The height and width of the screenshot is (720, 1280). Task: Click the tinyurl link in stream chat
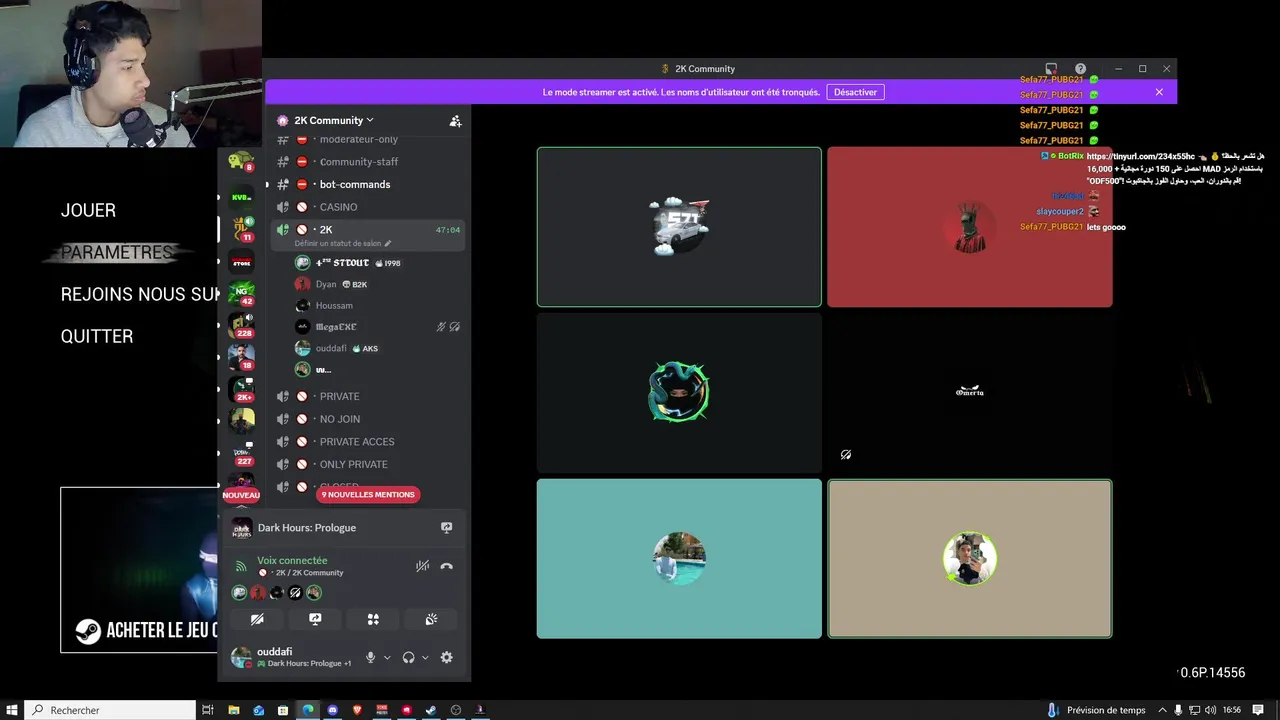point(1140,156)
